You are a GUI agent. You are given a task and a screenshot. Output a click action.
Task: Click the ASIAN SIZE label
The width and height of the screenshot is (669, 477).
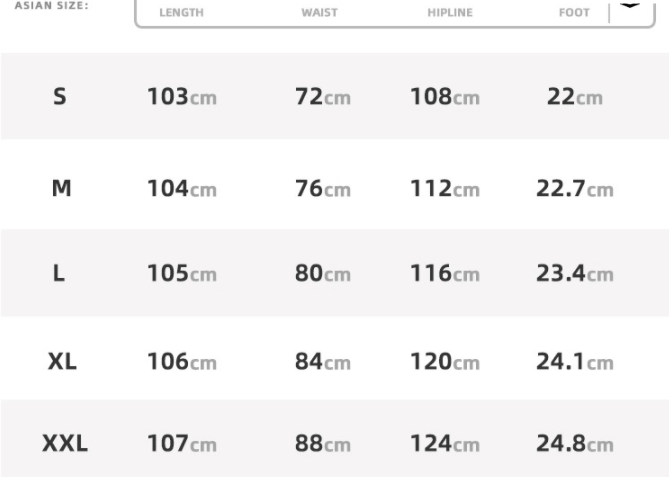tap(52, 6)
